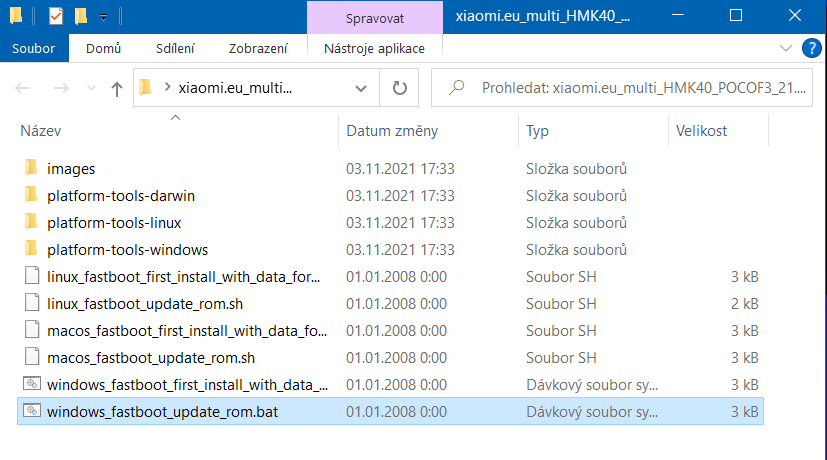
Task: Click the xiaomi.eu_multi... breadcrumb path
Action: 235,88
